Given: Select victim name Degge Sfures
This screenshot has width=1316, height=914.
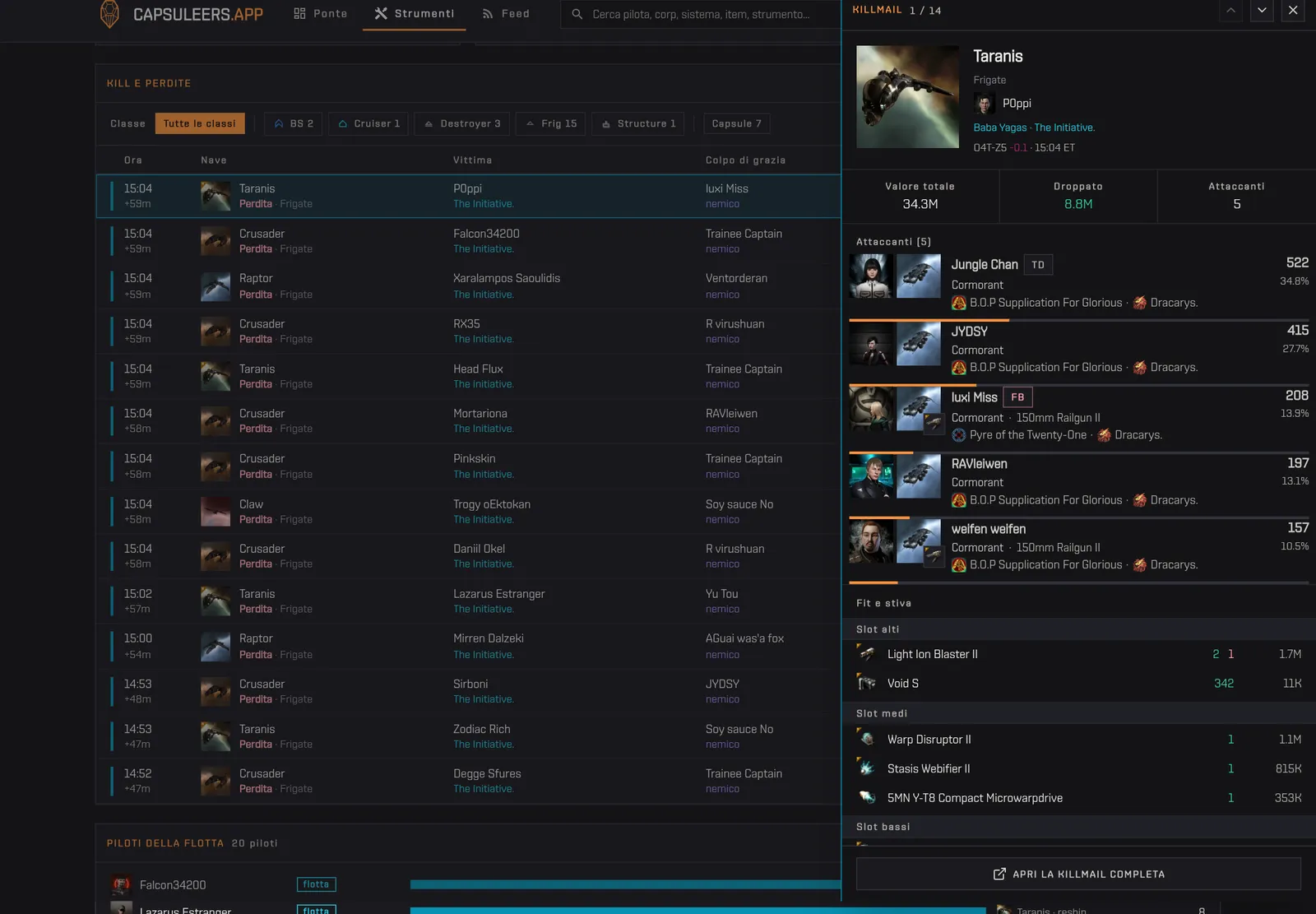Looking at the screenshot, I should [x=487, y=773].
